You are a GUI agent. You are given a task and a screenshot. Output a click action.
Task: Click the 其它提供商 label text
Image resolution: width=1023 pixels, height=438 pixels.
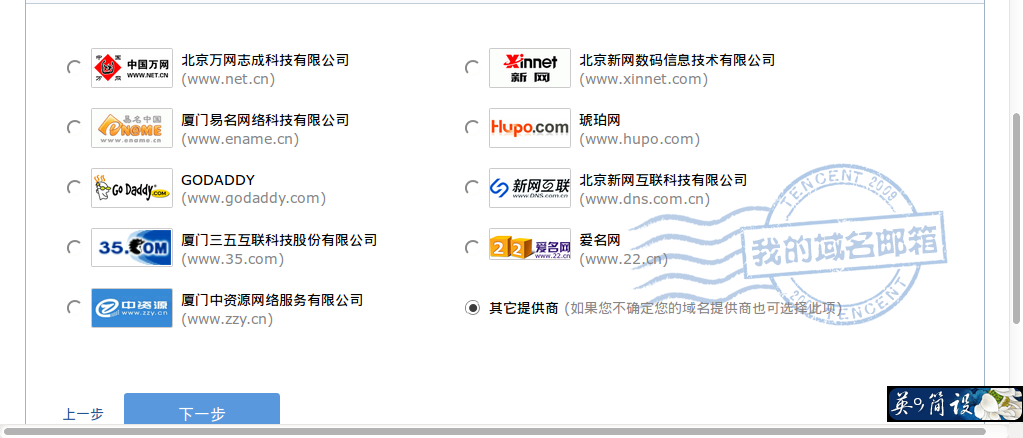pos(524,308)
